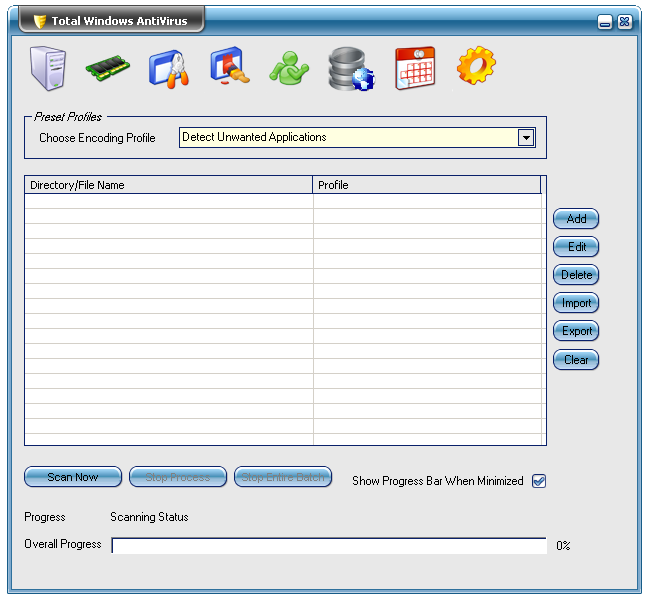The width and height of the screenshot is (655, 605).
Task: Click the shield icon in title bar
Action: [x=40, y=21]
